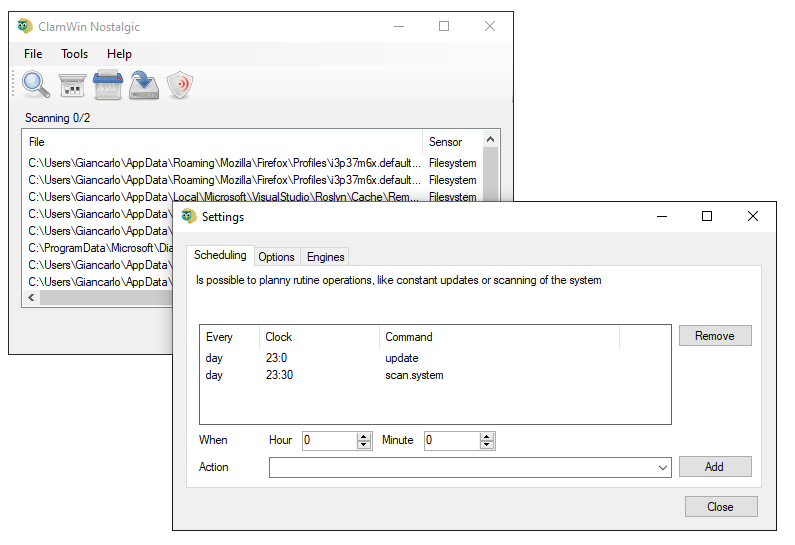795x545 pixels.
Task: Click the Add button
Action: 715,466
